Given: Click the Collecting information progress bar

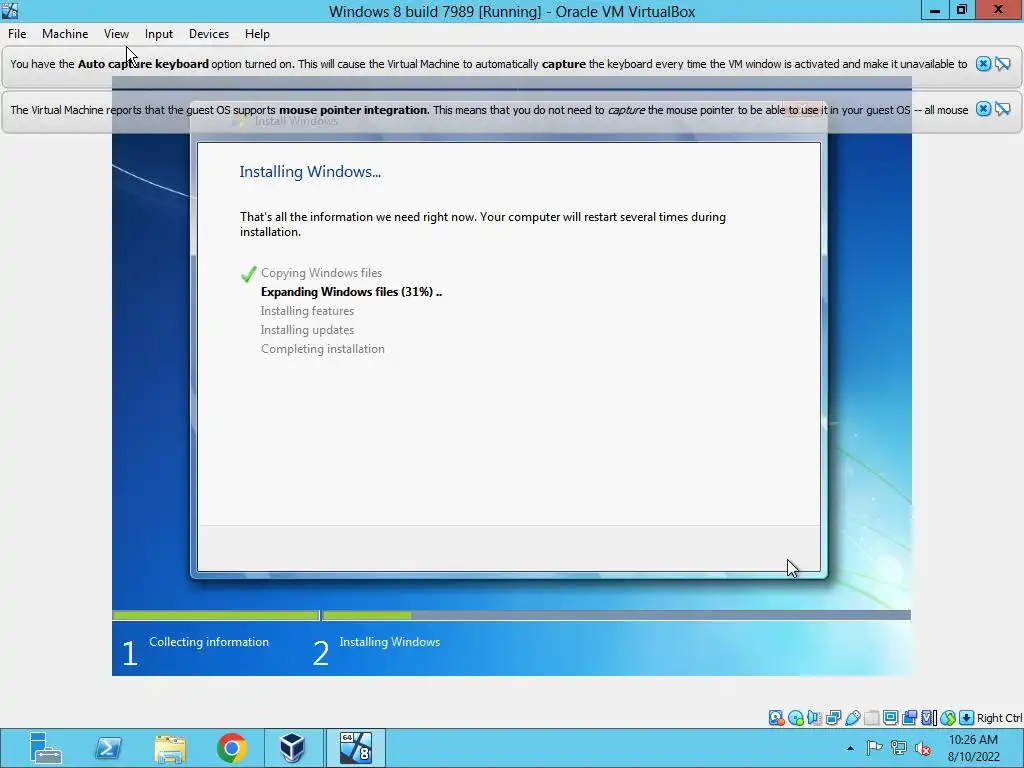Looking at the screenshot, I should 216,615.
